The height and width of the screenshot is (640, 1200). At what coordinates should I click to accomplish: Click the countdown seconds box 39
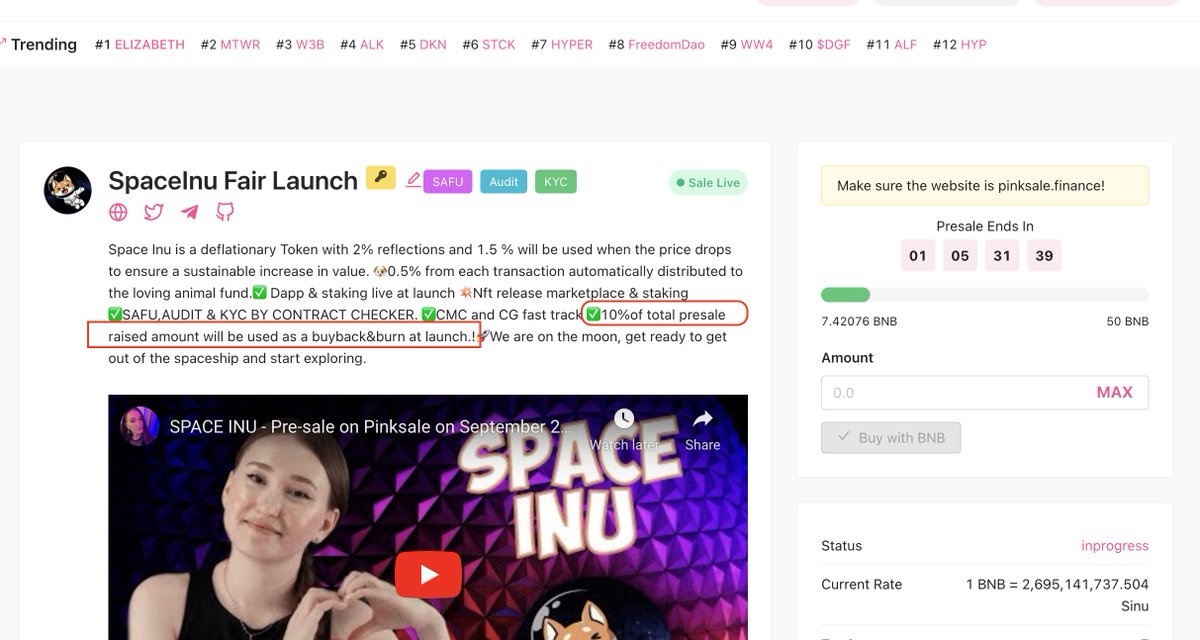1044,256
